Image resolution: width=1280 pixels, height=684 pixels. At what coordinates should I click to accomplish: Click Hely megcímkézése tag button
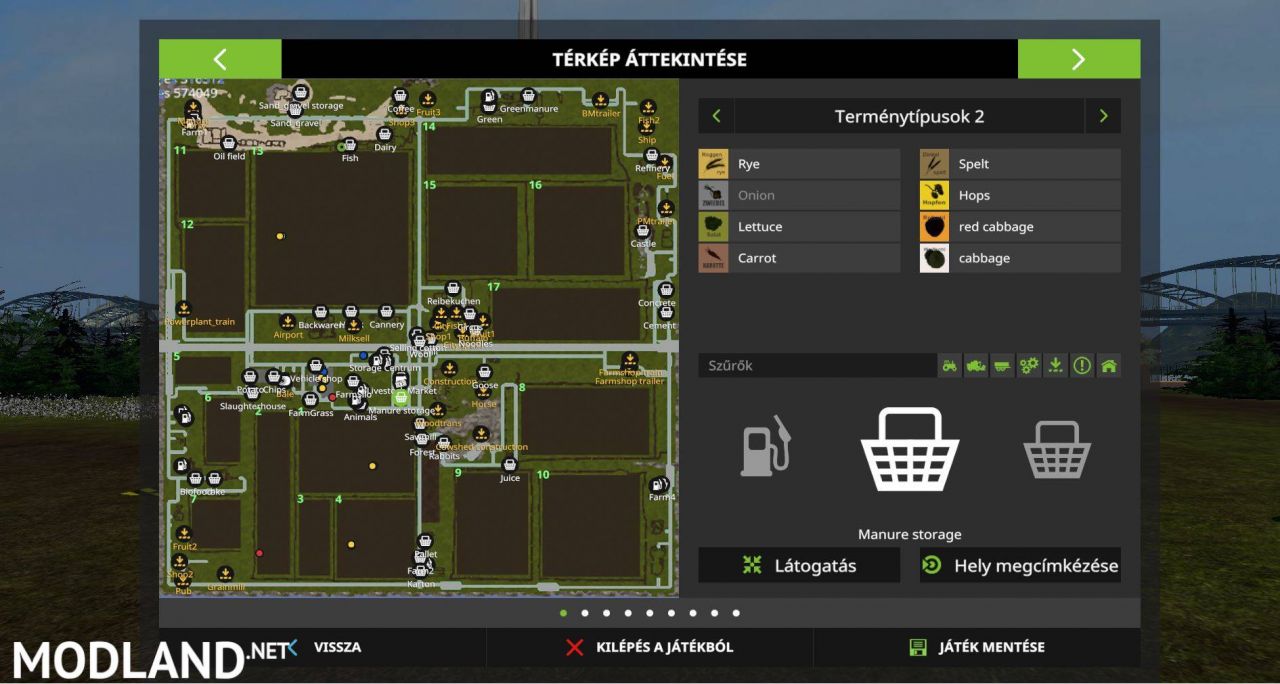(x=1020, y=565)
